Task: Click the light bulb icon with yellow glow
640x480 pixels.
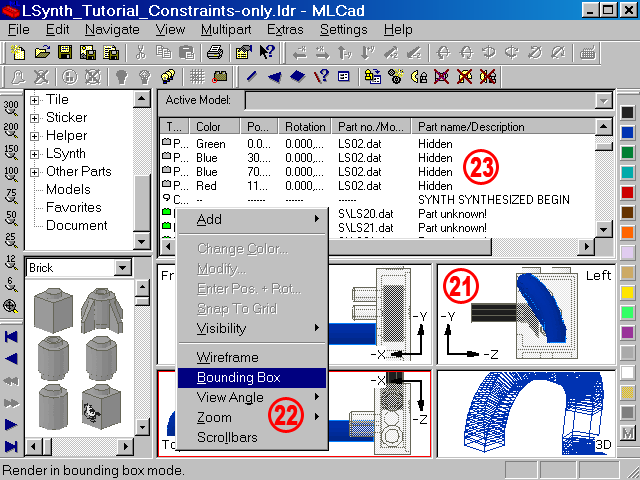Action: 168,76
